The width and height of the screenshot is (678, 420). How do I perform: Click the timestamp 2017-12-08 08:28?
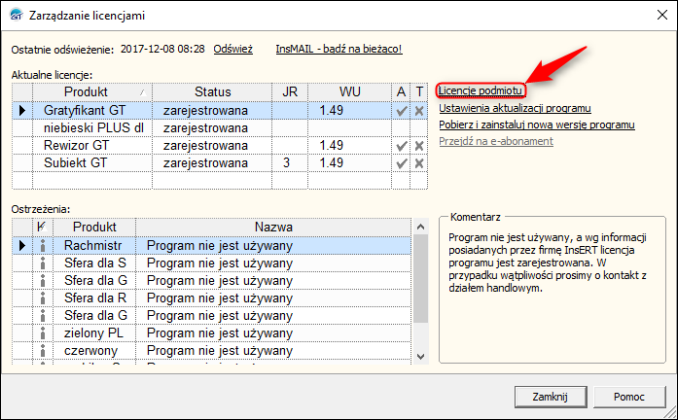click(162, 49)
